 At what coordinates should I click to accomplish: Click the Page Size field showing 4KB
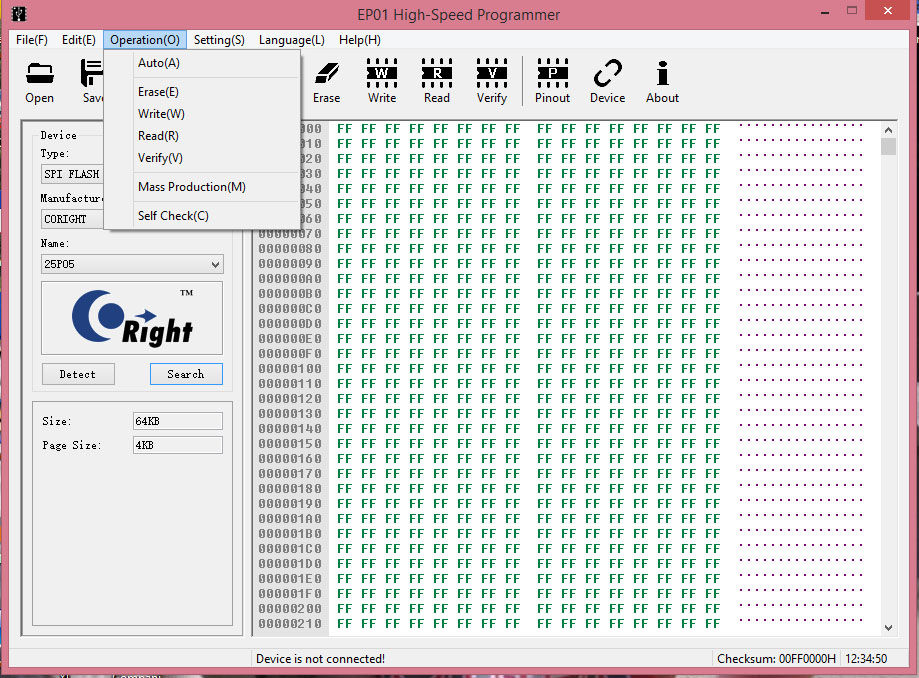click(x=178, y=445)
